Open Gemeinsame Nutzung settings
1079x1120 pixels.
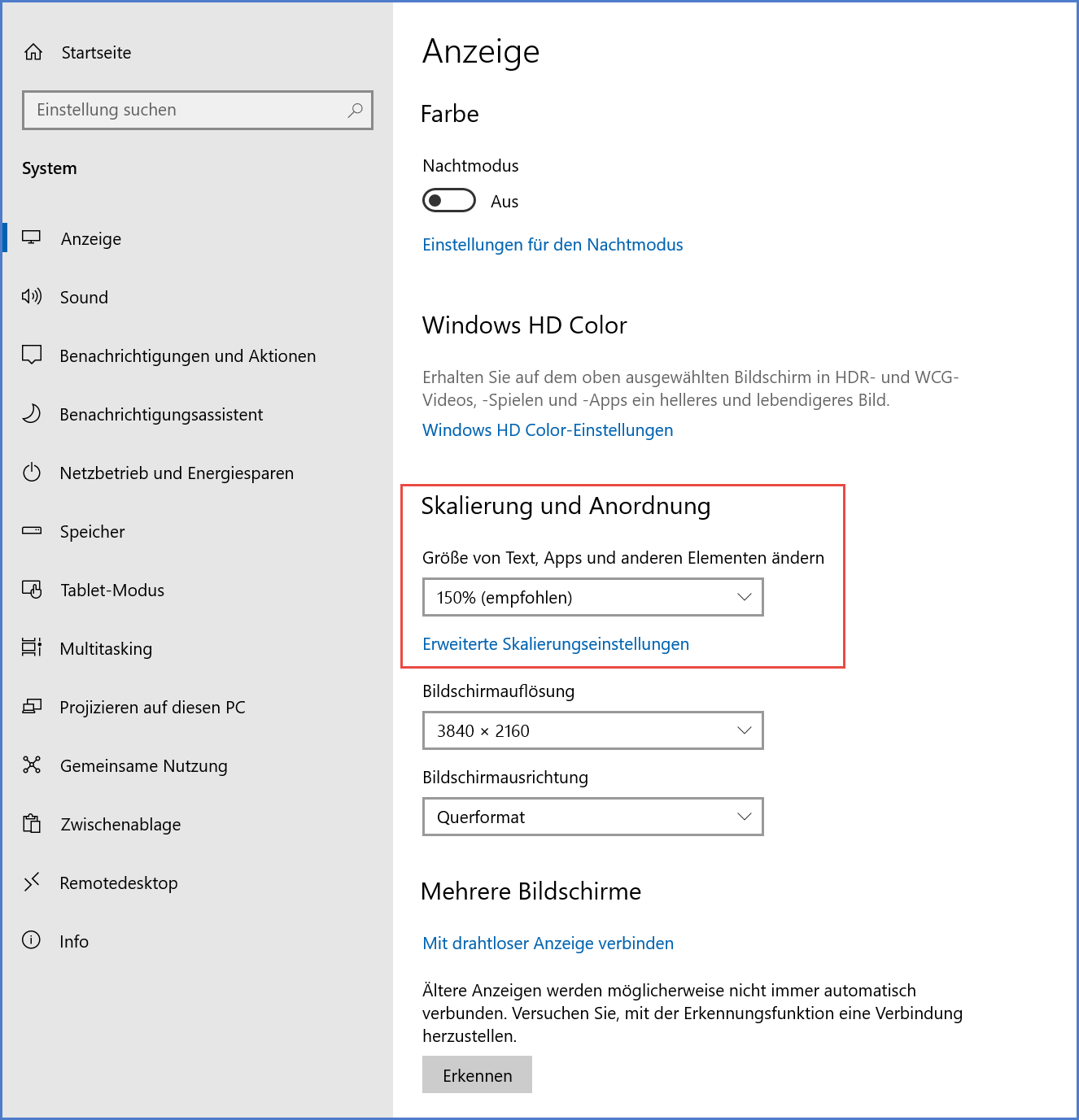144,766
